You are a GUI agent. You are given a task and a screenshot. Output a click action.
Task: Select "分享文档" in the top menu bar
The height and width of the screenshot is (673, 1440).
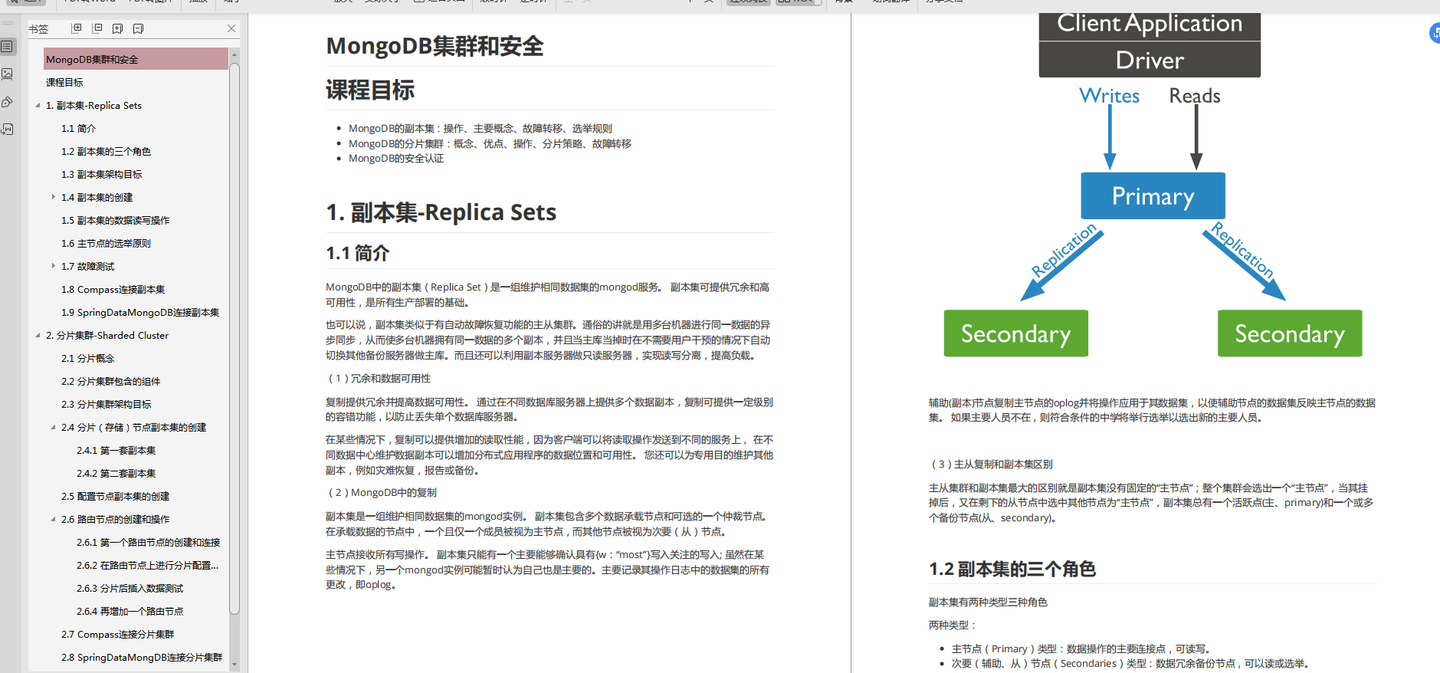pyautogui.click(x=945, y=3)
